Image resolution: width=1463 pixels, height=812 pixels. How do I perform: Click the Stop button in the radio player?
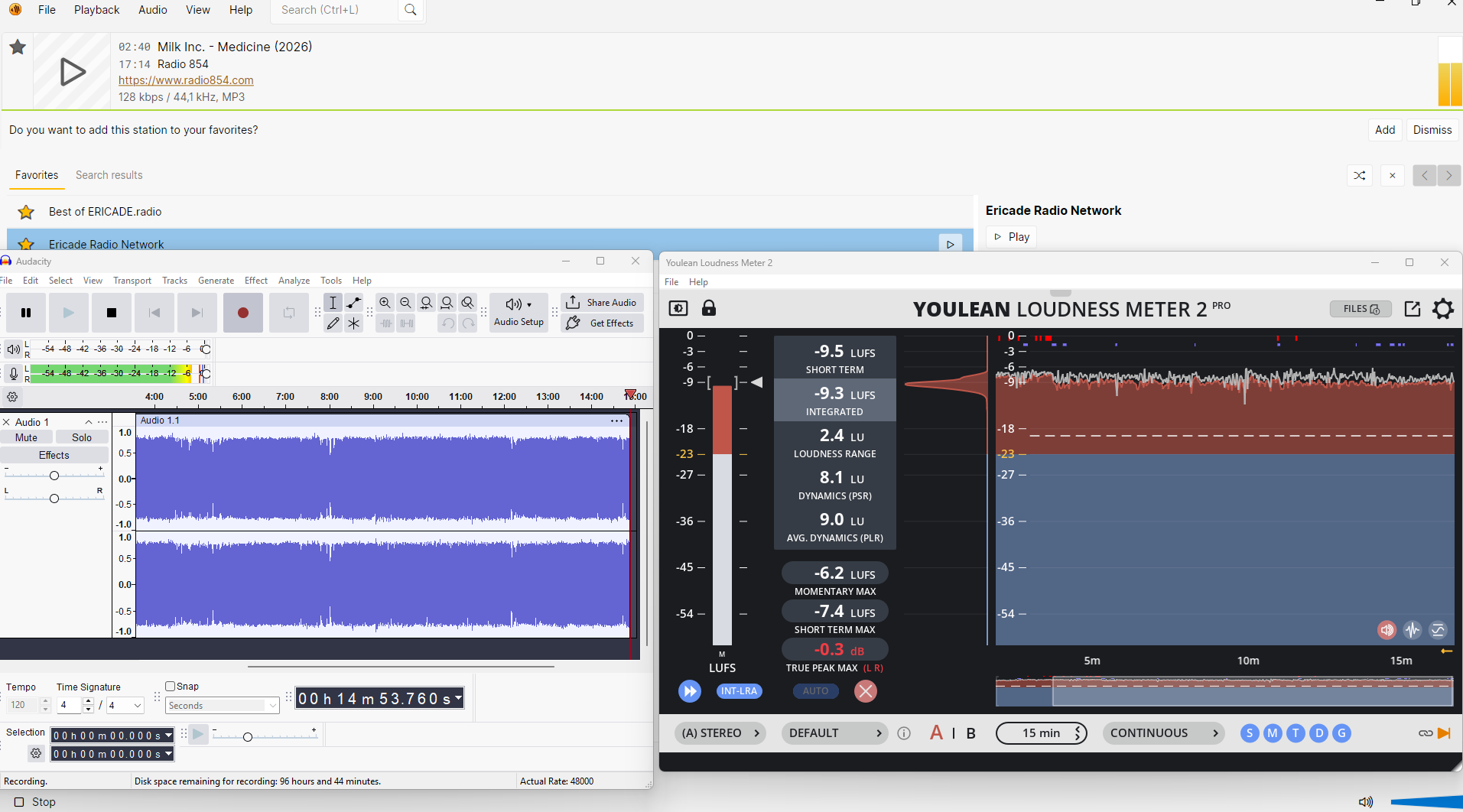[x=35, y=802]
